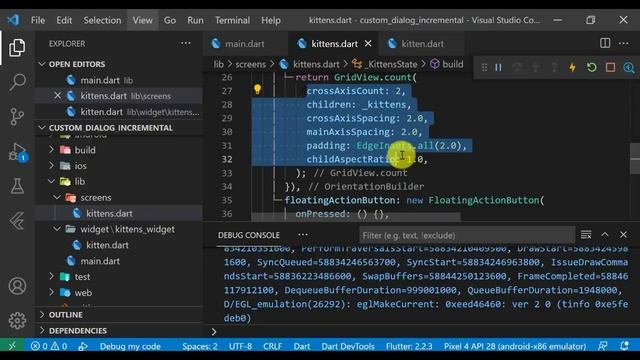Image resolution: width=640 pixels, height=360 pixels.
Task: Click the Debug my code launch configuration
Action: pyautogui.click(x=130, y=346)
